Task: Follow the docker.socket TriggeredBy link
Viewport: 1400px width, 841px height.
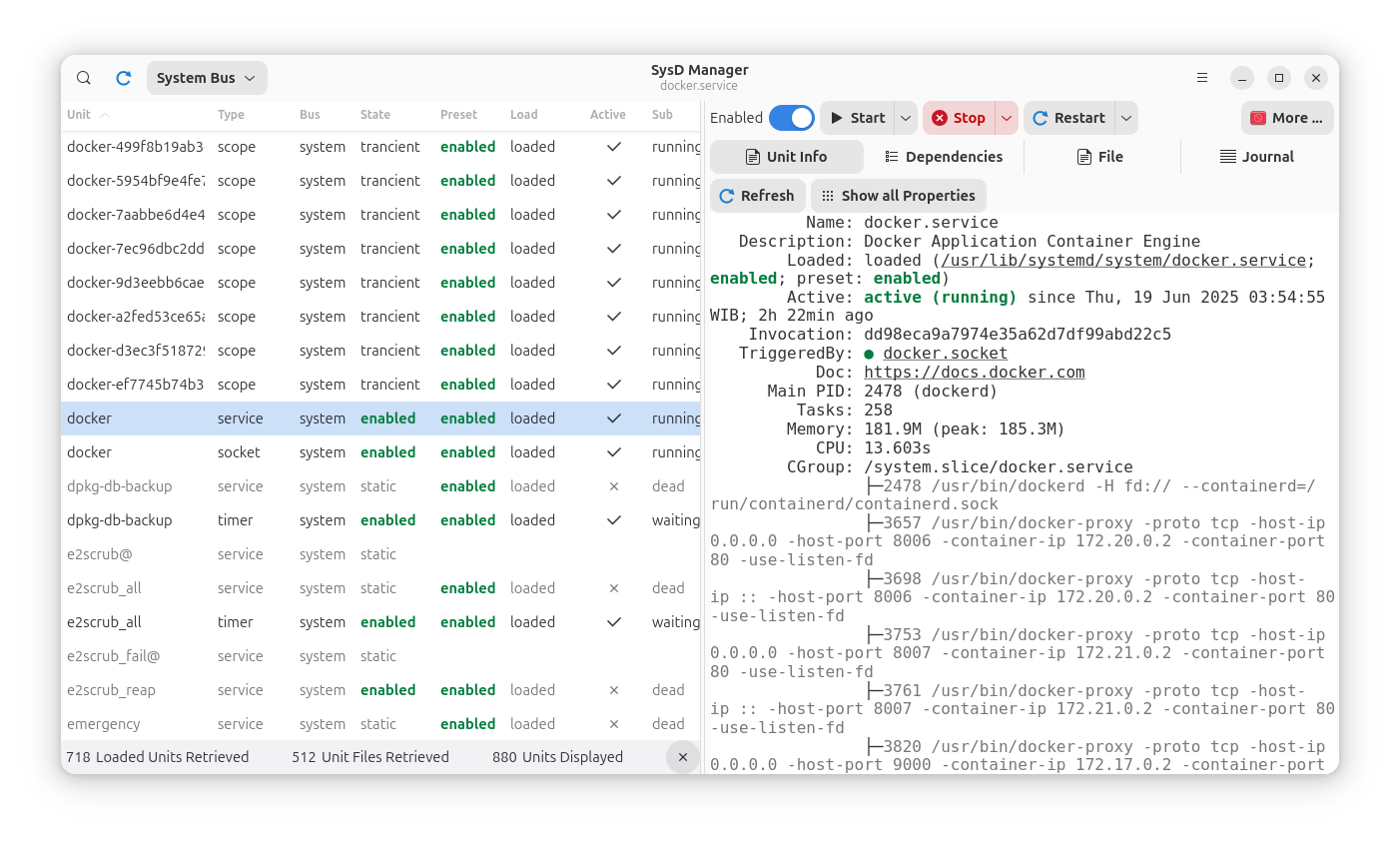Action: [945, 354]
